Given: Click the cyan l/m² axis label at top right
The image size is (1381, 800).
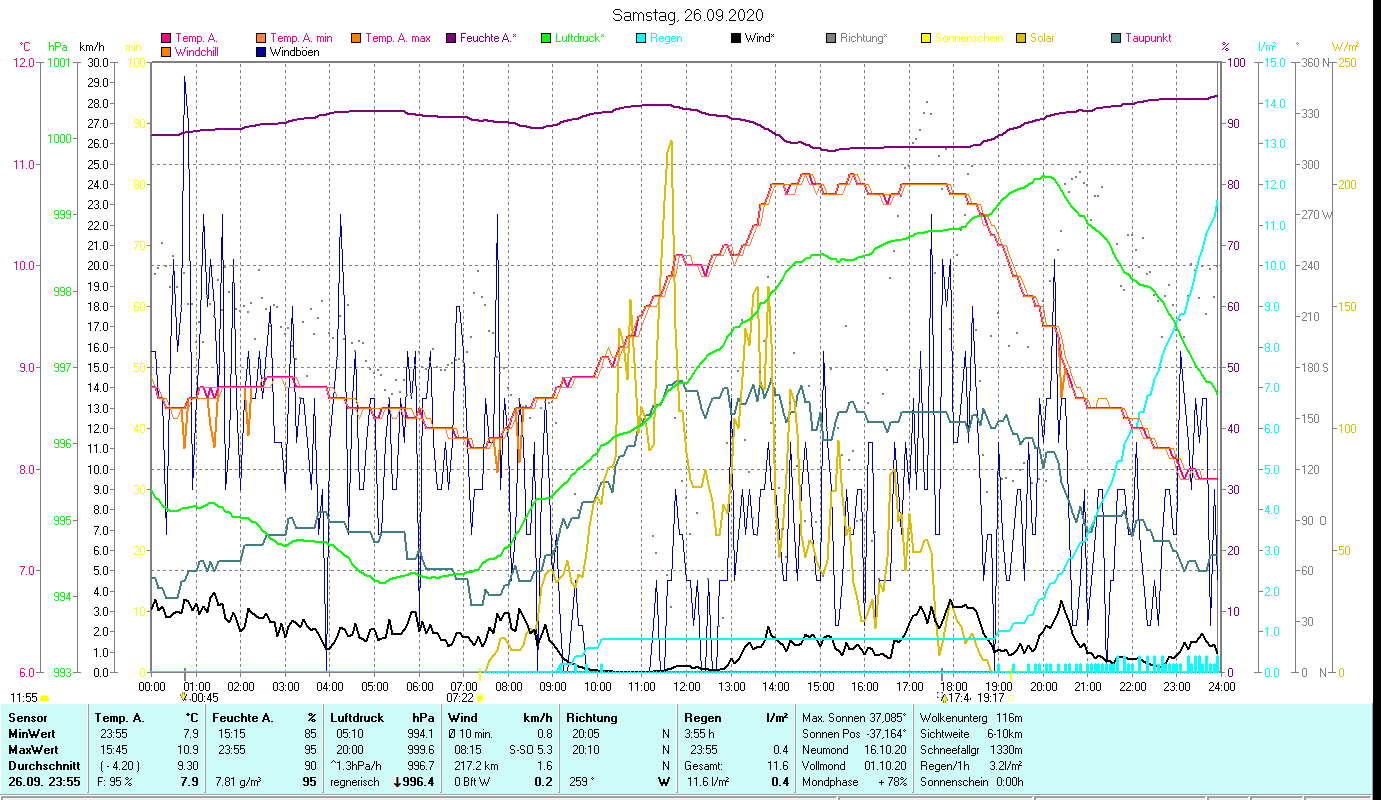Looking at the screenshot, I should point(1267,47).
